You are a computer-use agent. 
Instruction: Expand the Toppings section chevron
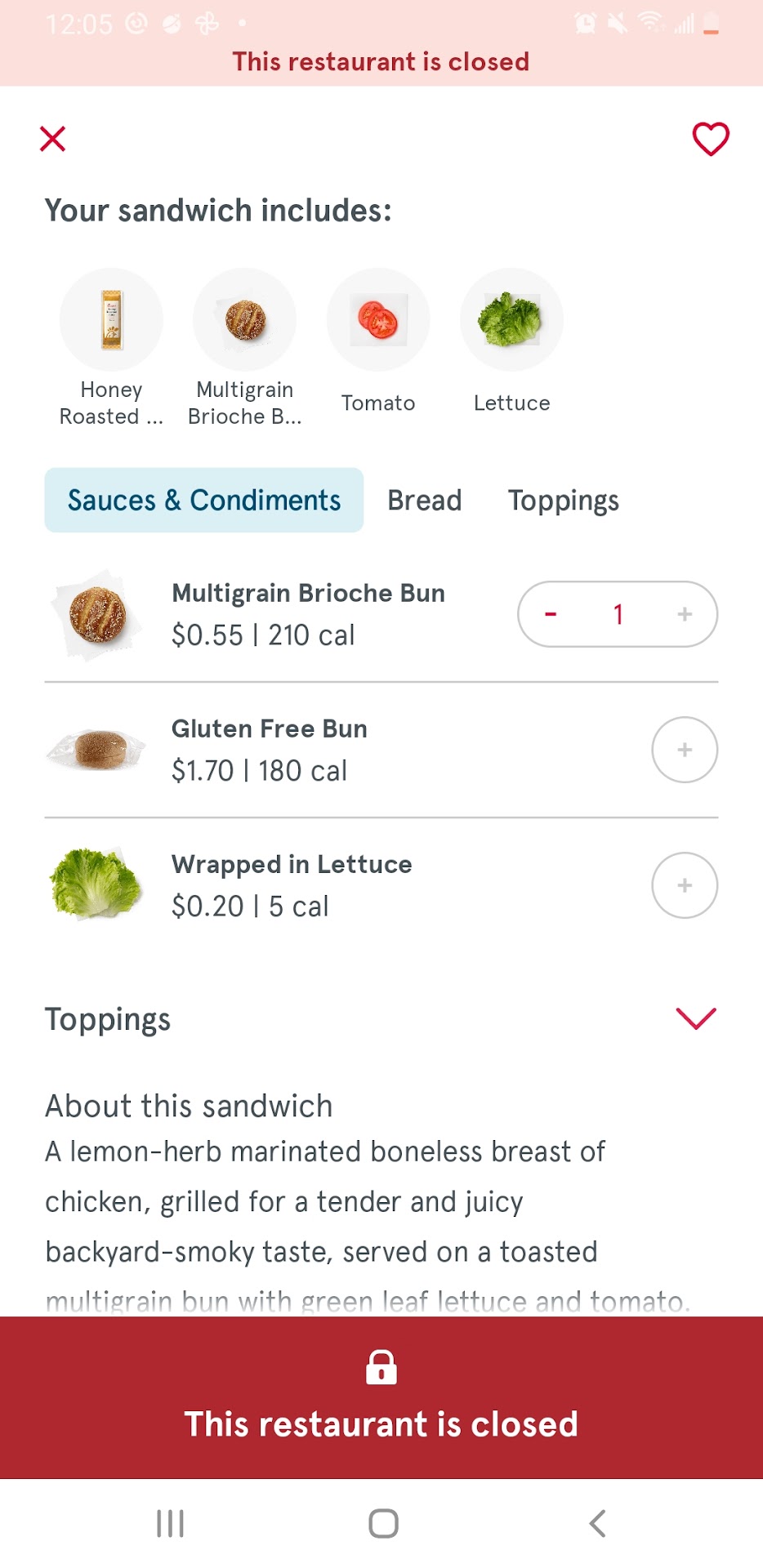tap(696, 1018)
